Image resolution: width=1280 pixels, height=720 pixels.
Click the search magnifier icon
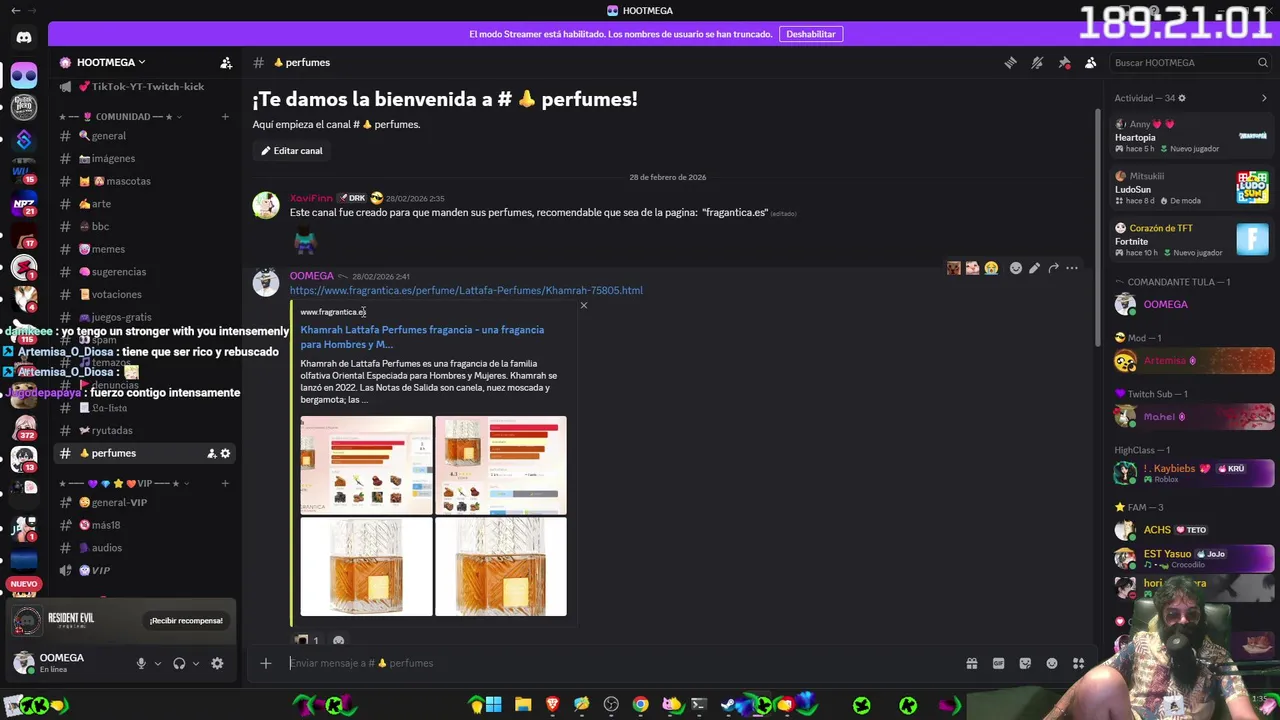click(x=1262, y=63)
